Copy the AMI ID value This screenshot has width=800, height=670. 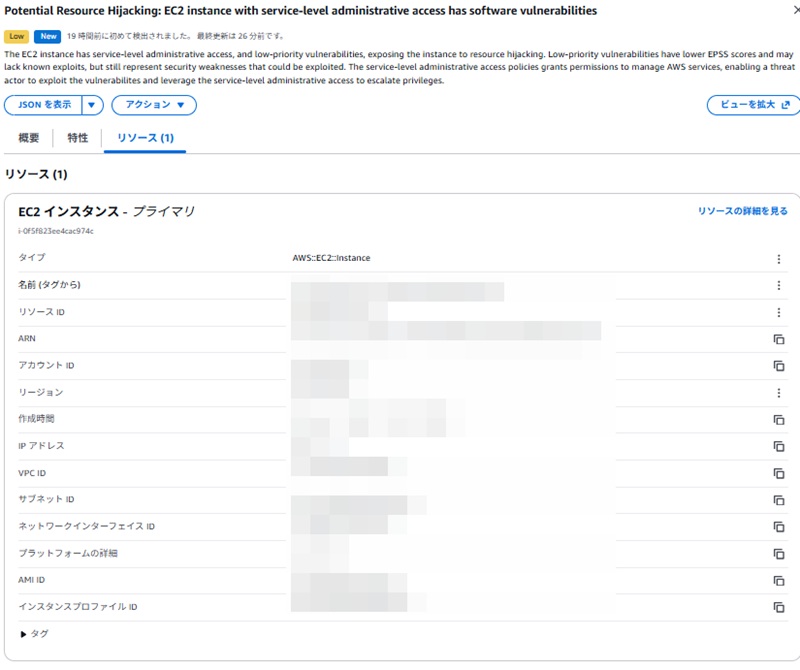point(778,581)
